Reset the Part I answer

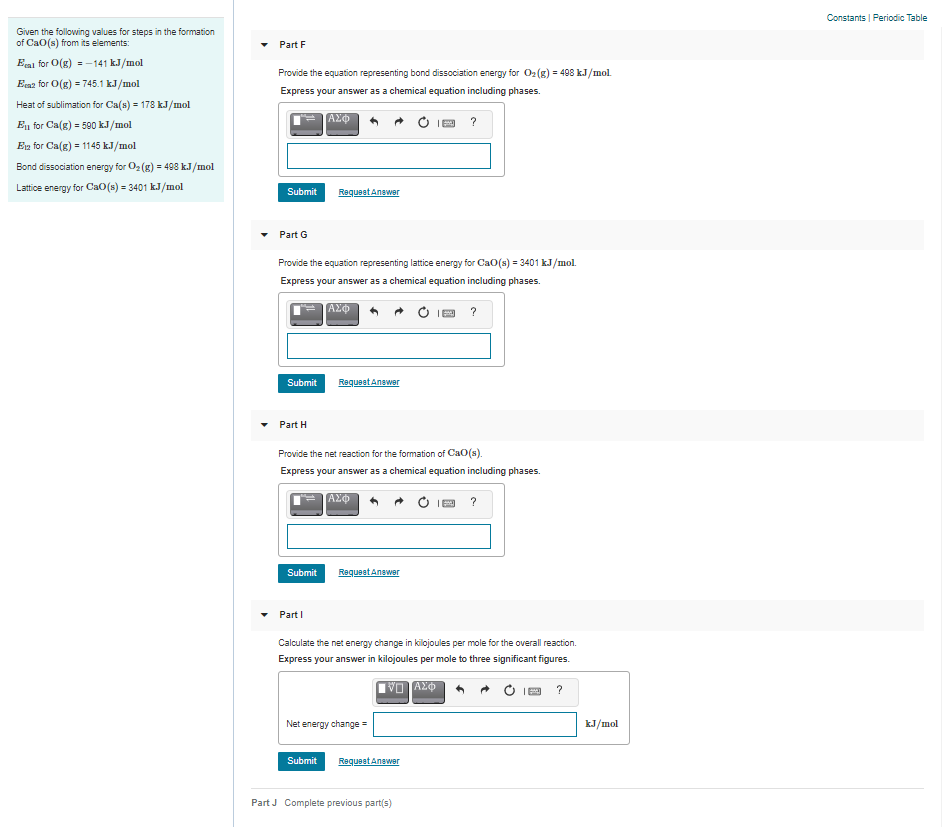tap(509, 690)
